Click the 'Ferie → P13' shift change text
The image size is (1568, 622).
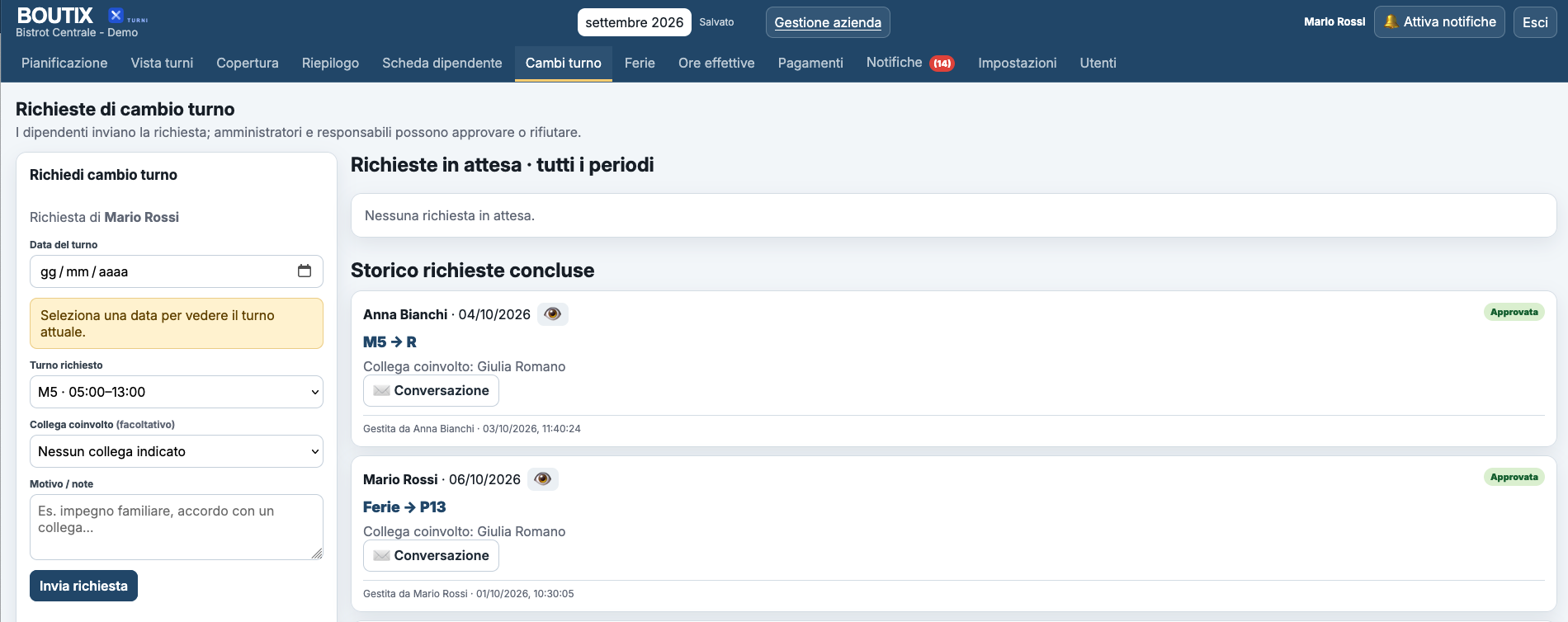pyautogui.click(x=404, y=507)
